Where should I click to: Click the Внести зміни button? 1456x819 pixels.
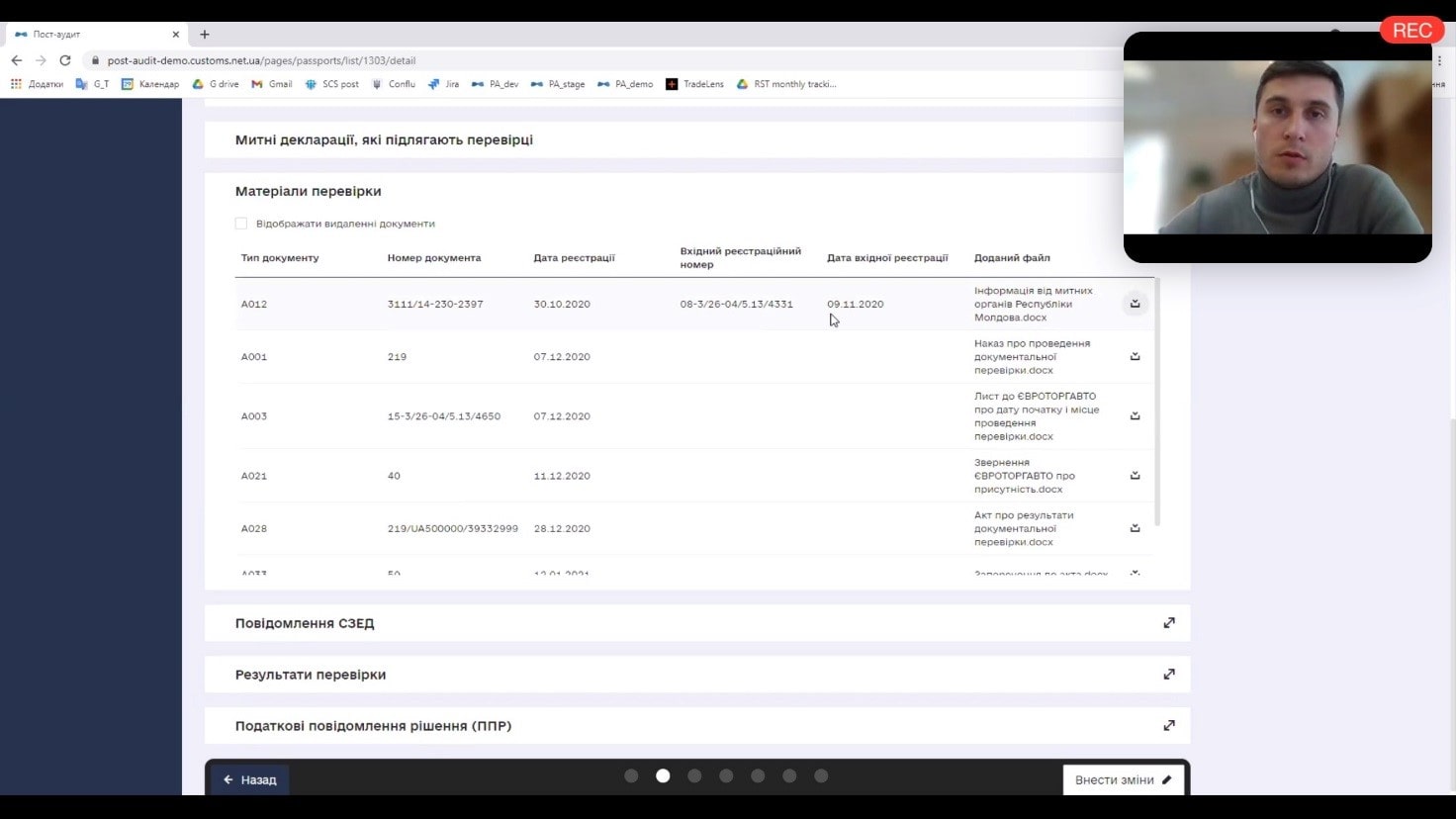[1123, 779]
